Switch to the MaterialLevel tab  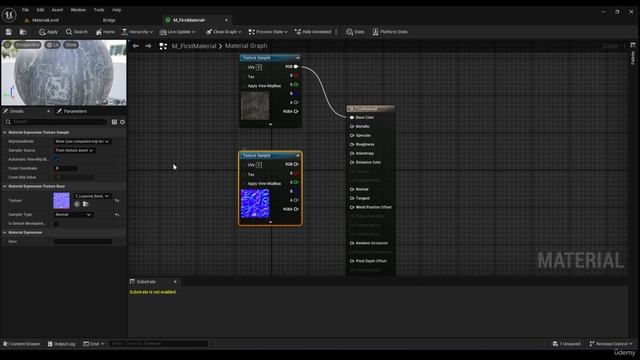[x=42, y=20]
